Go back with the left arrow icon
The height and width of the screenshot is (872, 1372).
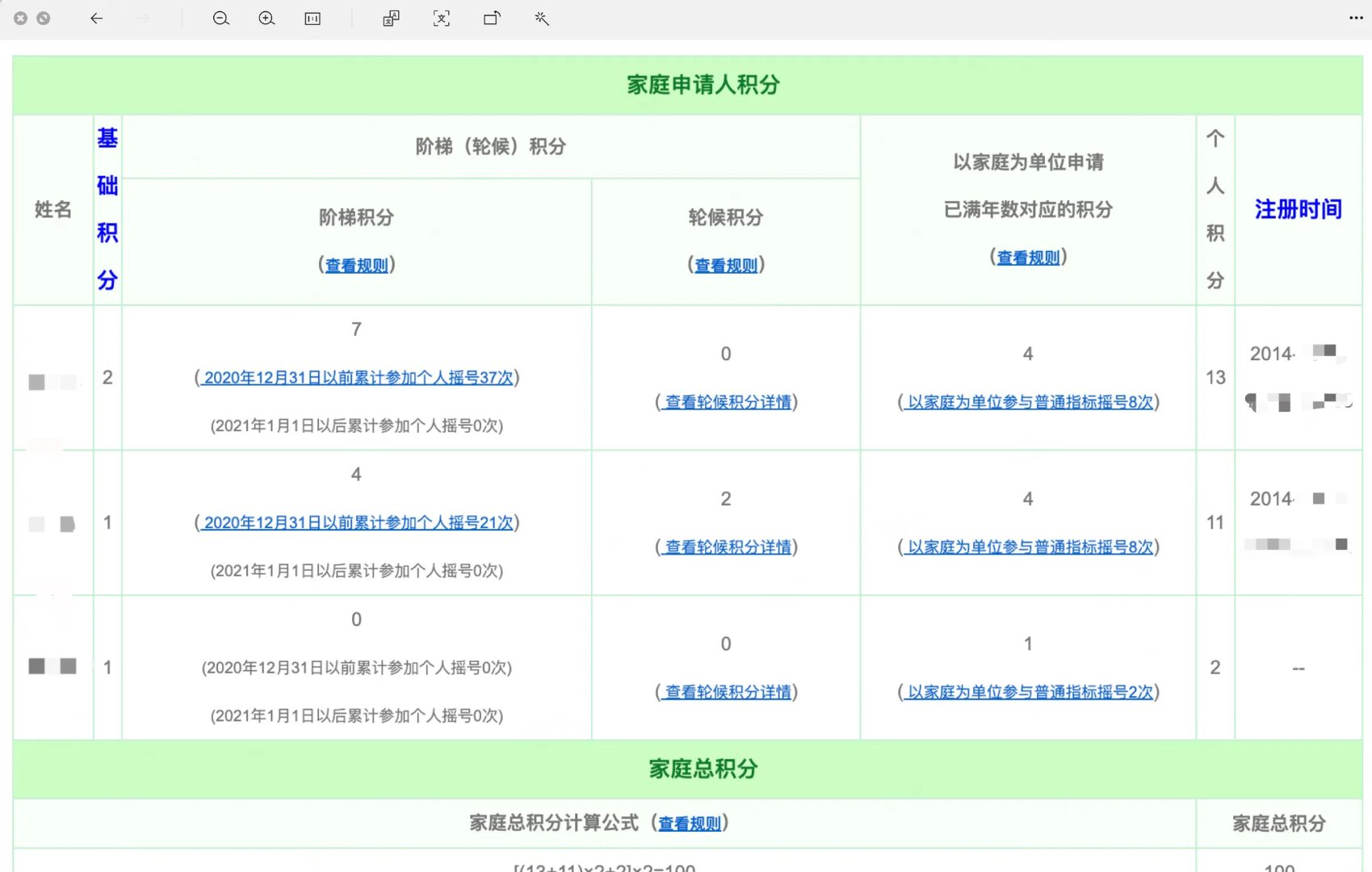tap(96, 19)
